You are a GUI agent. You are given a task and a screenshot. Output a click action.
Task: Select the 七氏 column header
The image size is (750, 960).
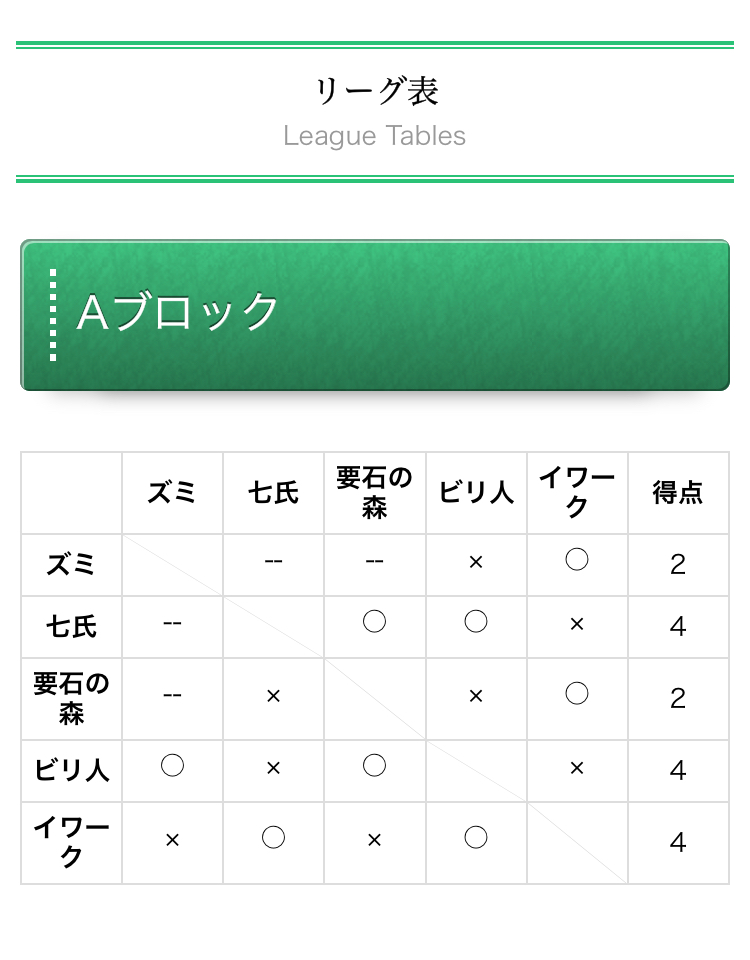(x=273, y=493)
